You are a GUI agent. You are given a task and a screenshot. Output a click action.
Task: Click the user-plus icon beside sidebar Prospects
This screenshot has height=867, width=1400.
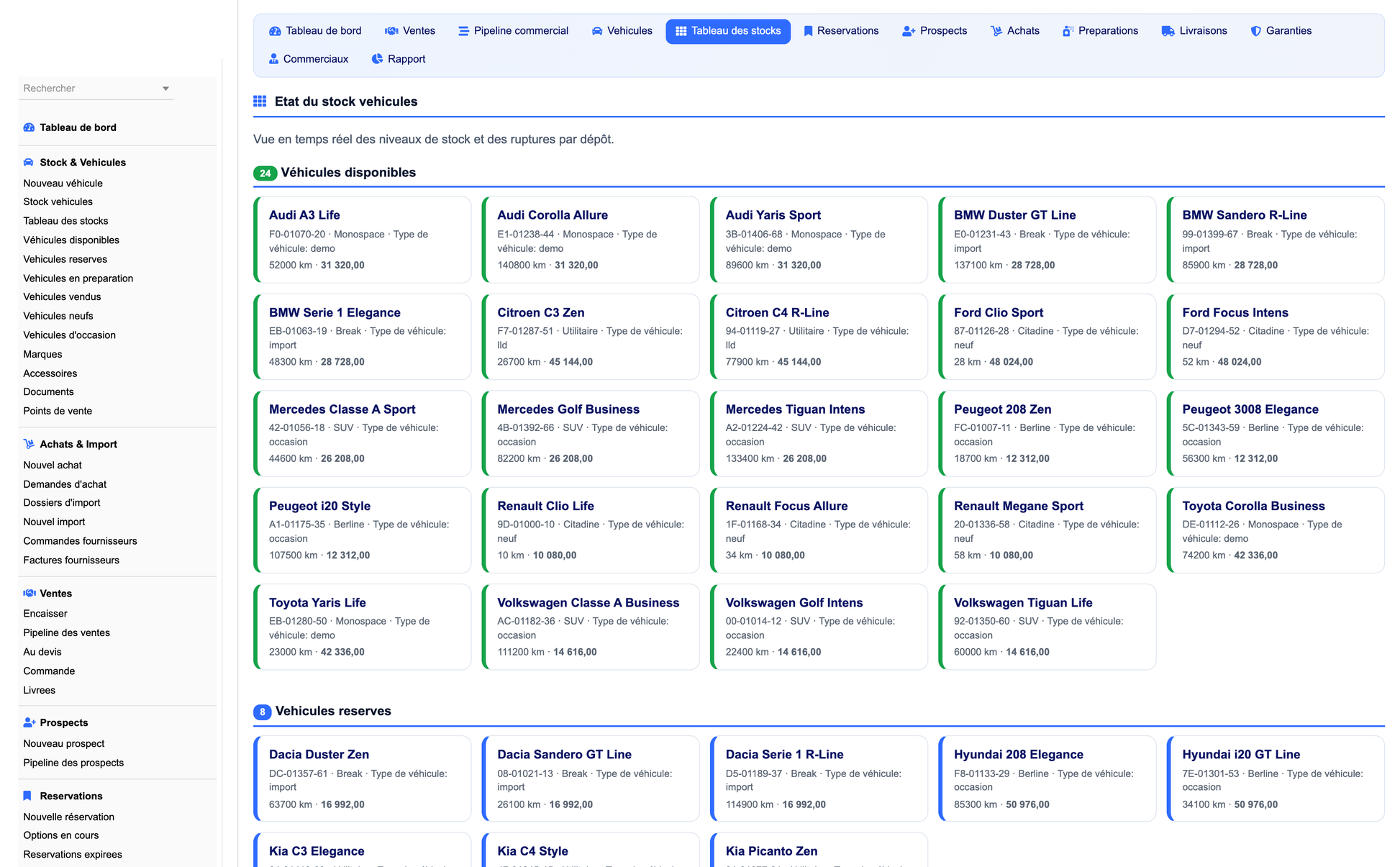tap(29, 722)
